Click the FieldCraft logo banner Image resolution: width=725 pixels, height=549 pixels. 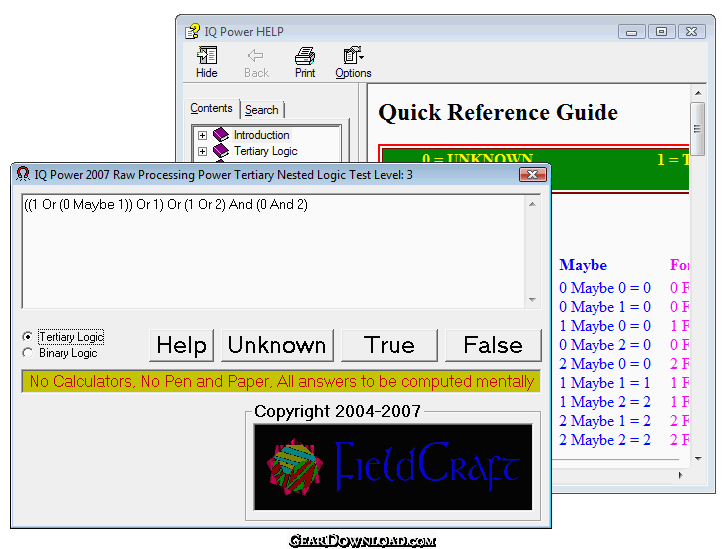[x=393, y=467]
